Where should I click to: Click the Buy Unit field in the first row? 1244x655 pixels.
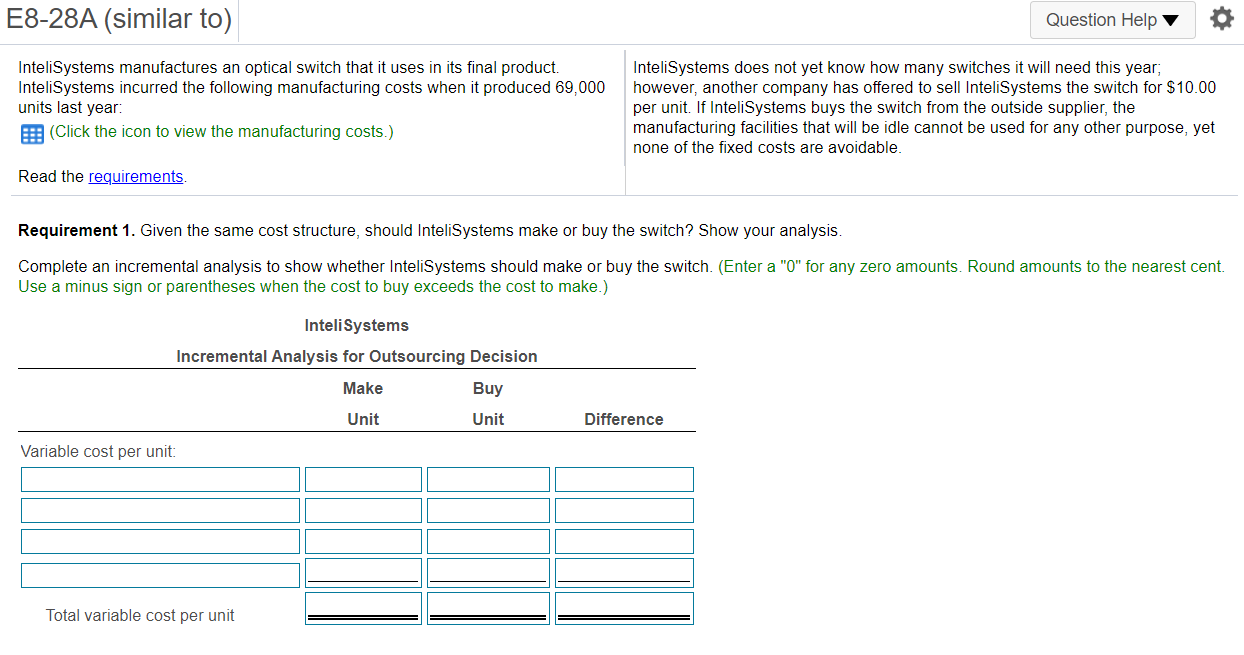coord(488,479)
